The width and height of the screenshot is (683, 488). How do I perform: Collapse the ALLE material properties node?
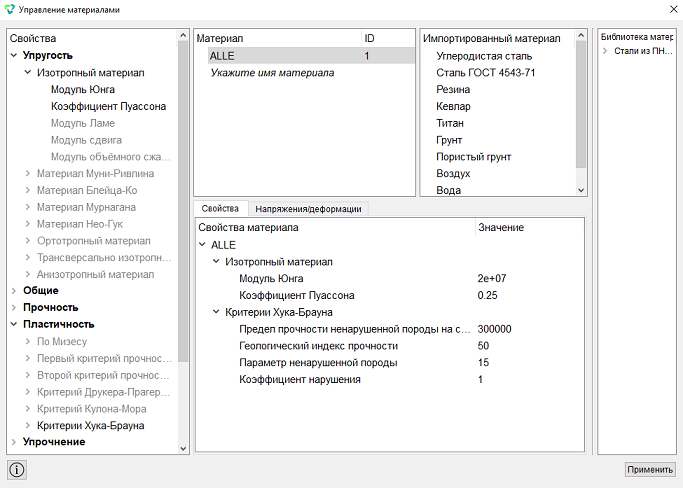[x=202, y=245]
